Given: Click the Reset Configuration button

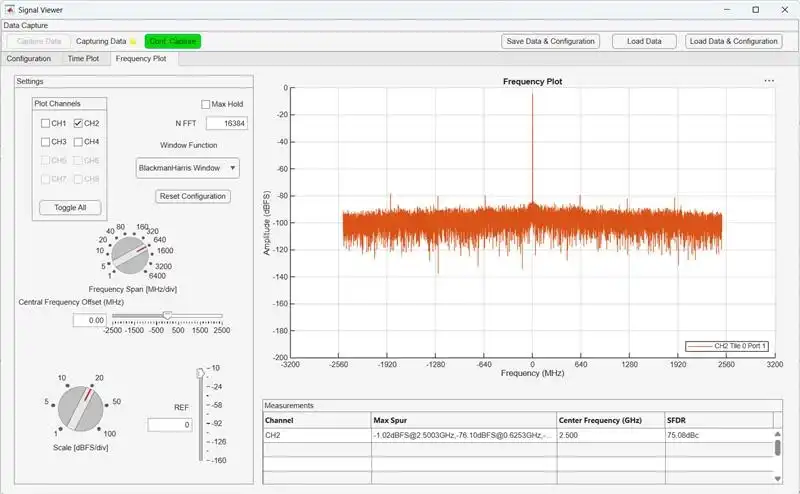Looking at the screenshot, I should [x=193, y=196].
